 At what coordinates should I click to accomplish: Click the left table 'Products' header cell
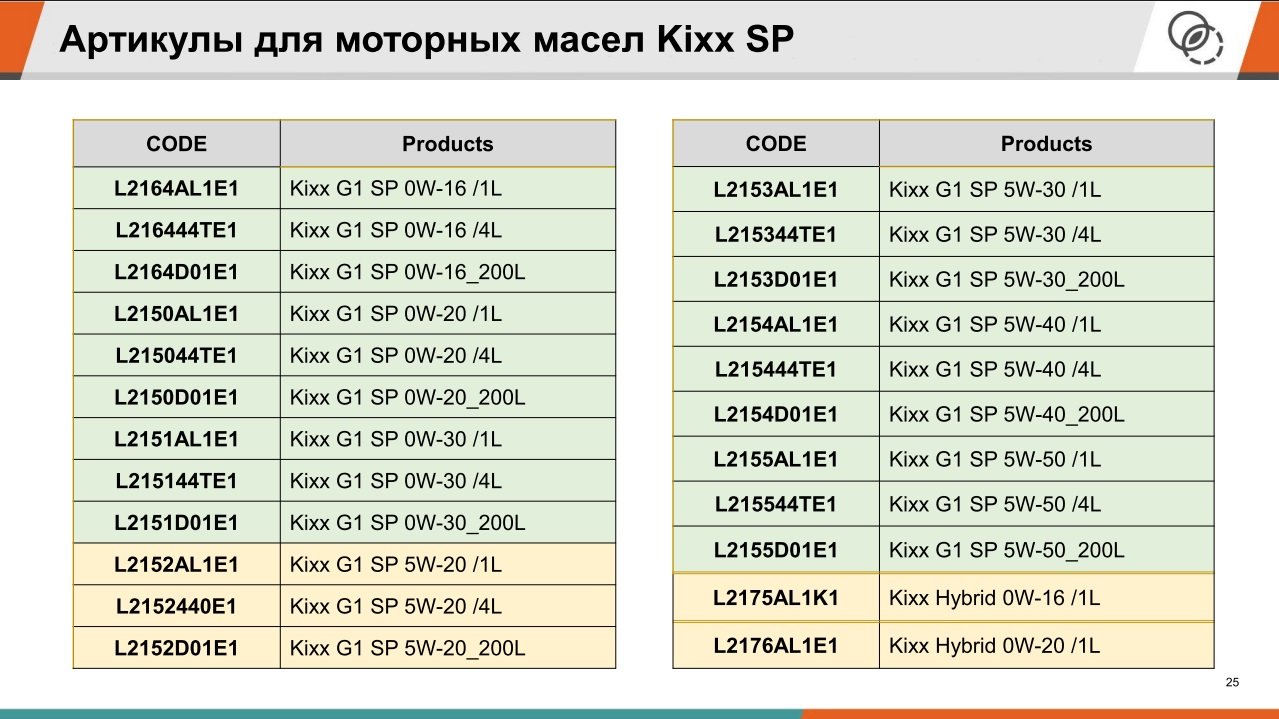[x=448, y=144]
